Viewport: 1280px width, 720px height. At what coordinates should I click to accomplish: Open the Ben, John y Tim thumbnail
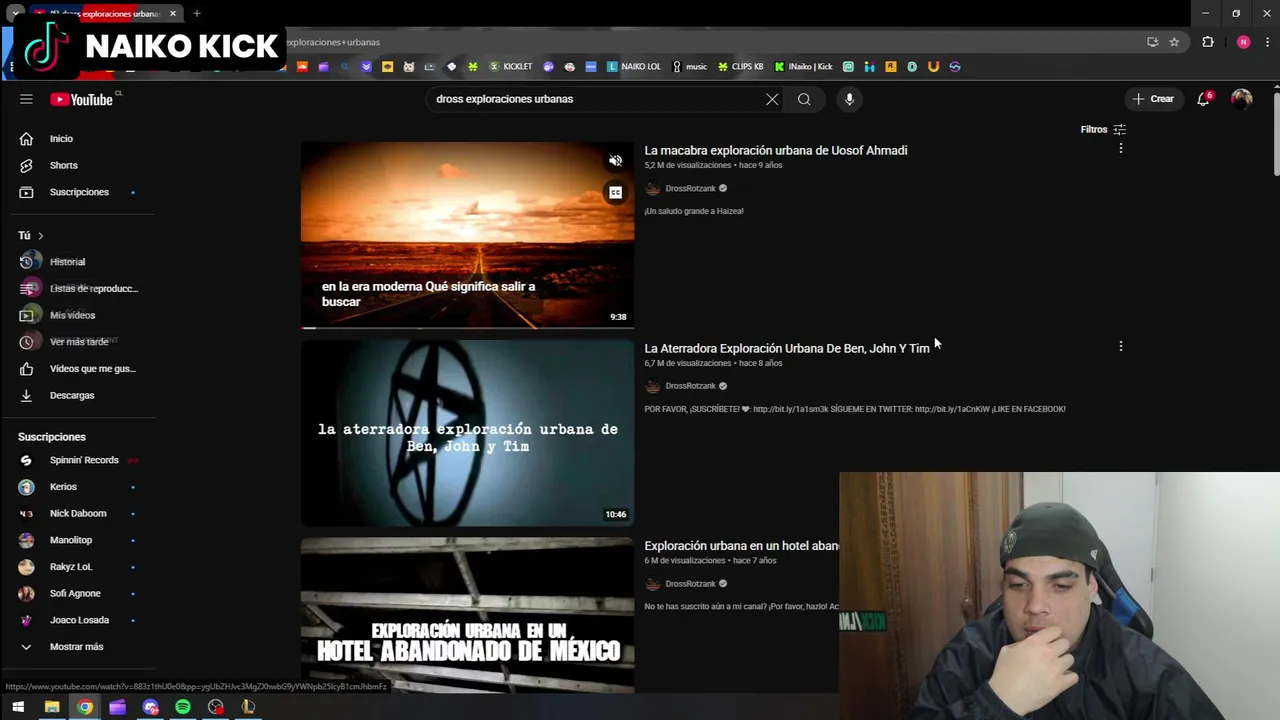point(467,433)
